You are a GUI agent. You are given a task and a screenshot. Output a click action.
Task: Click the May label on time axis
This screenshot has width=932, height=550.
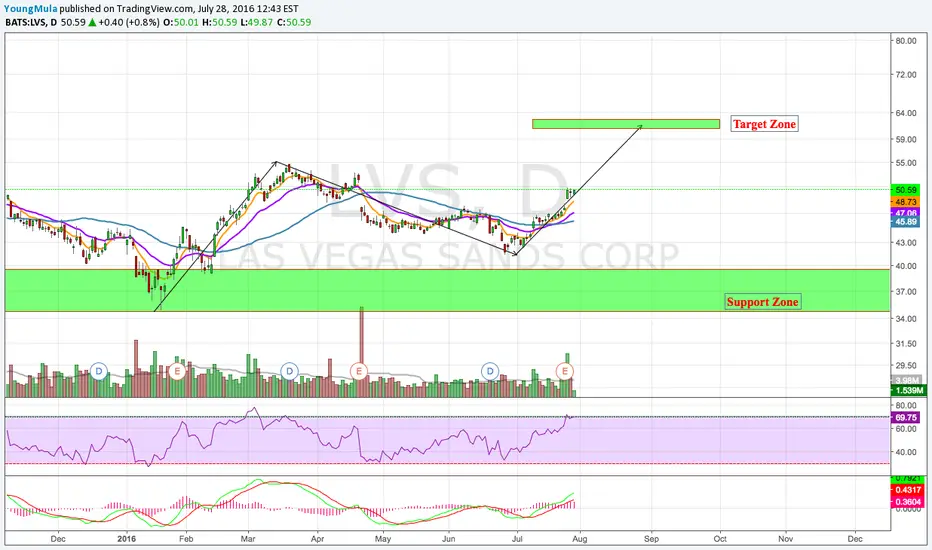point(383,539)
